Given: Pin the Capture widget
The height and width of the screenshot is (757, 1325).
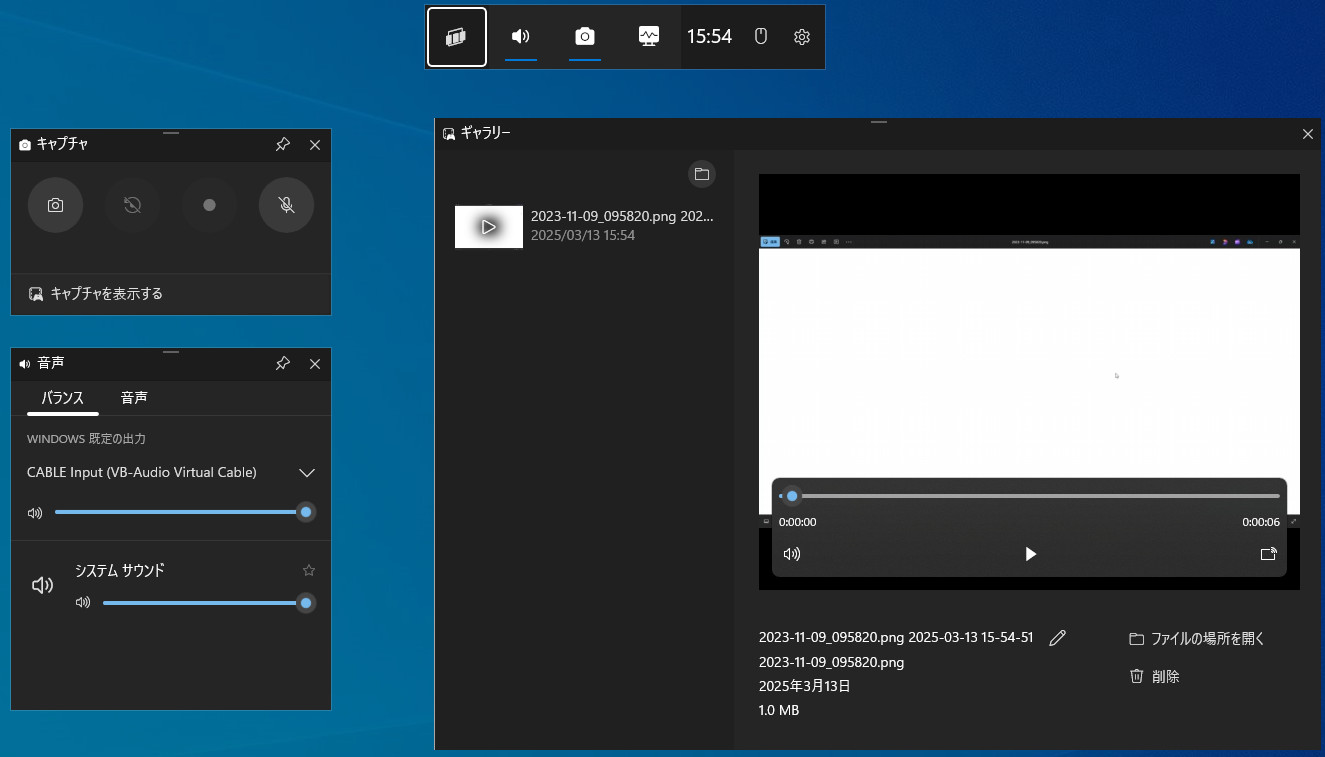Looking at the screenshot, I should tap(283, 145).
